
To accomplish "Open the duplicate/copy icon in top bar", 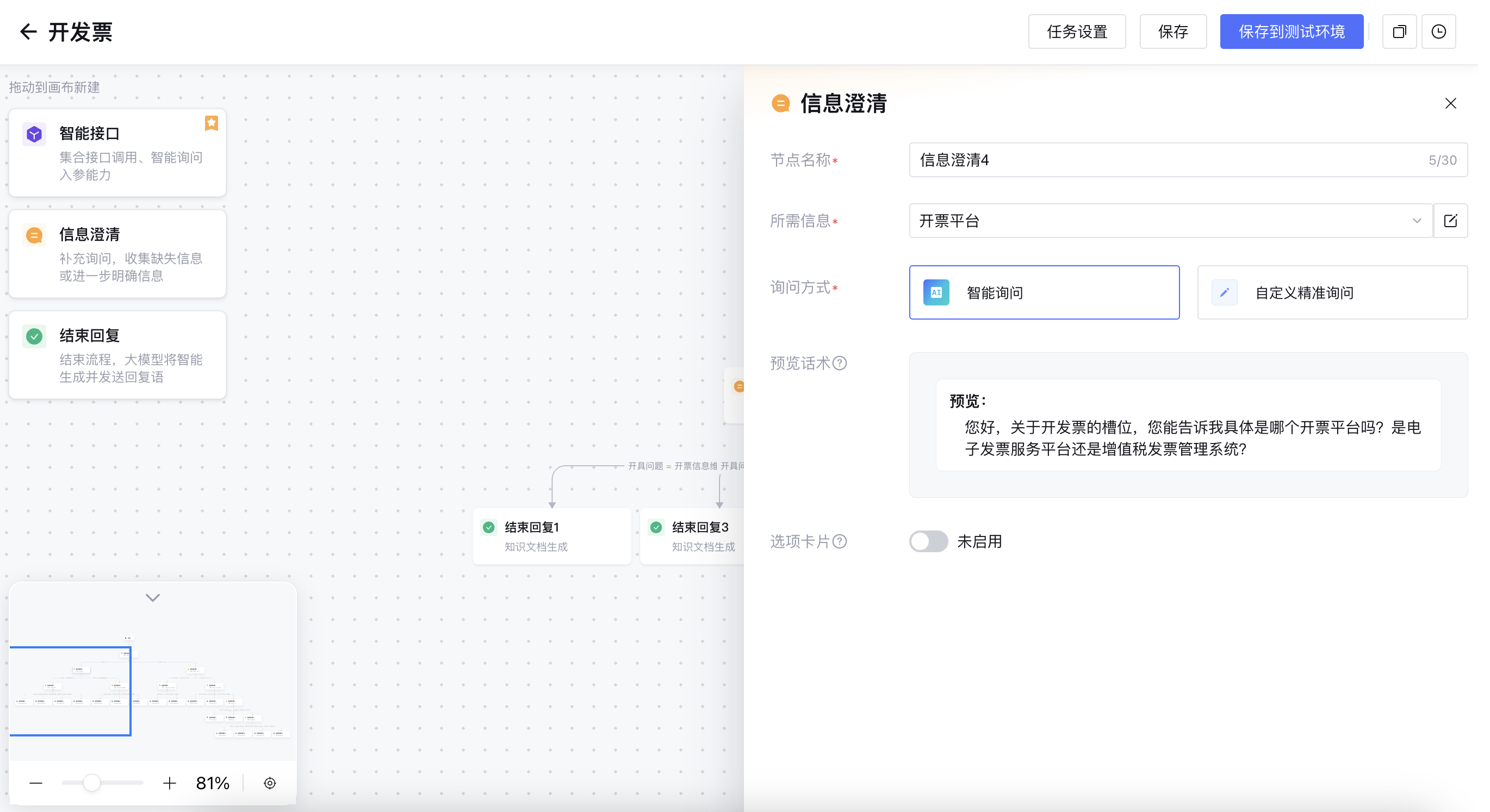I will (1399, 32).
